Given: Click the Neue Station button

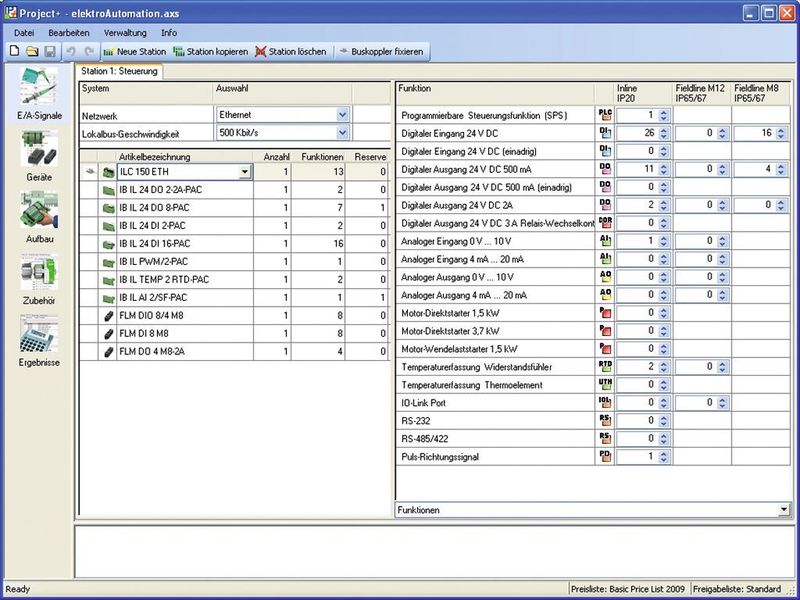Looking at the screenshot, I should click(x=134, y=51).
